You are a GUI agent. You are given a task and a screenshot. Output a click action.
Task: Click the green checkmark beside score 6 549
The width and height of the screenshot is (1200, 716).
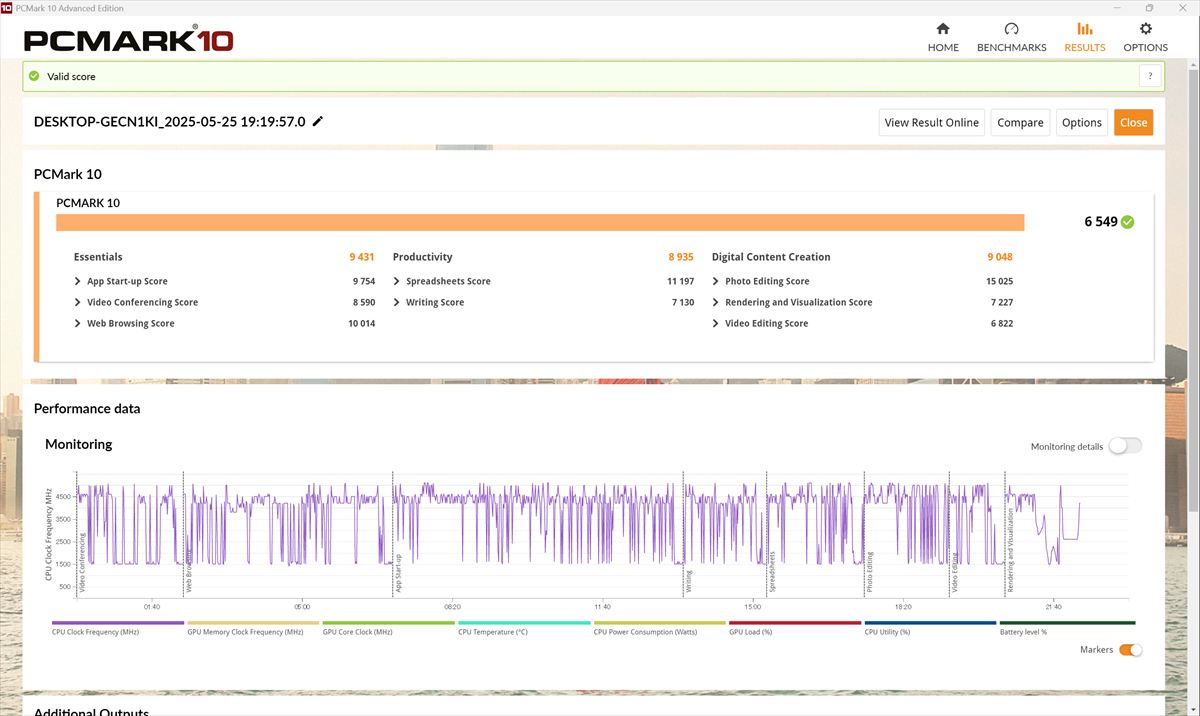point(1128,222)
